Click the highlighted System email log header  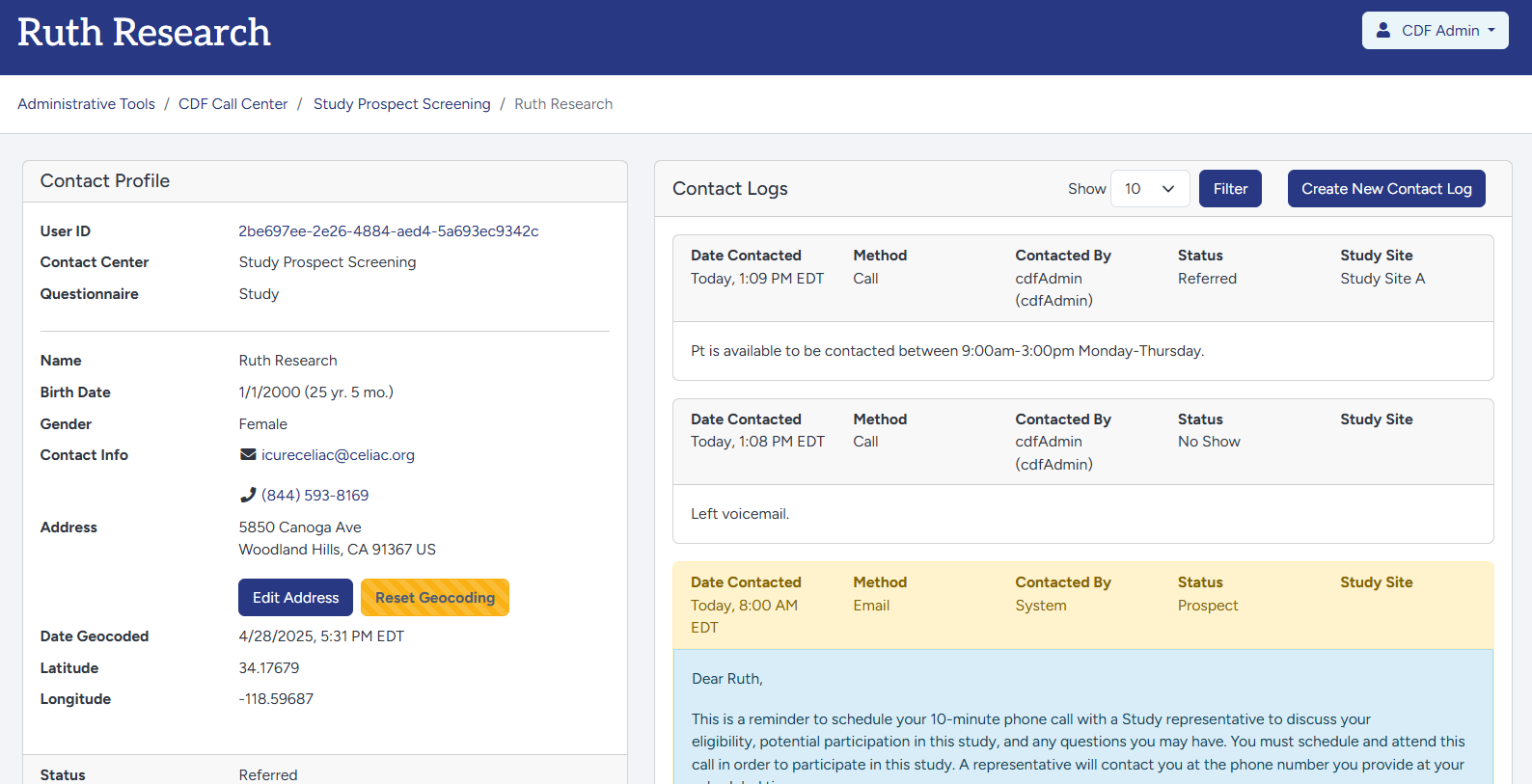(1082, 605)
